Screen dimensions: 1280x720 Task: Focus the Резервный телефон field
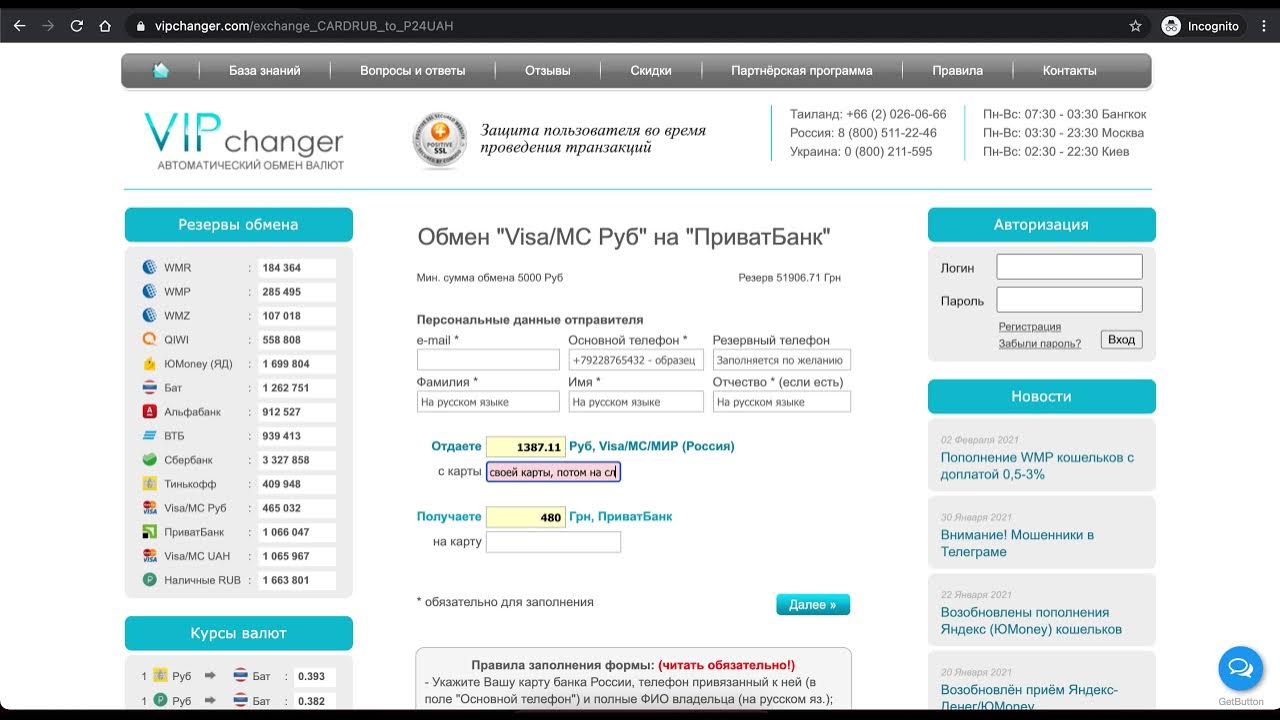pos(782,360)
